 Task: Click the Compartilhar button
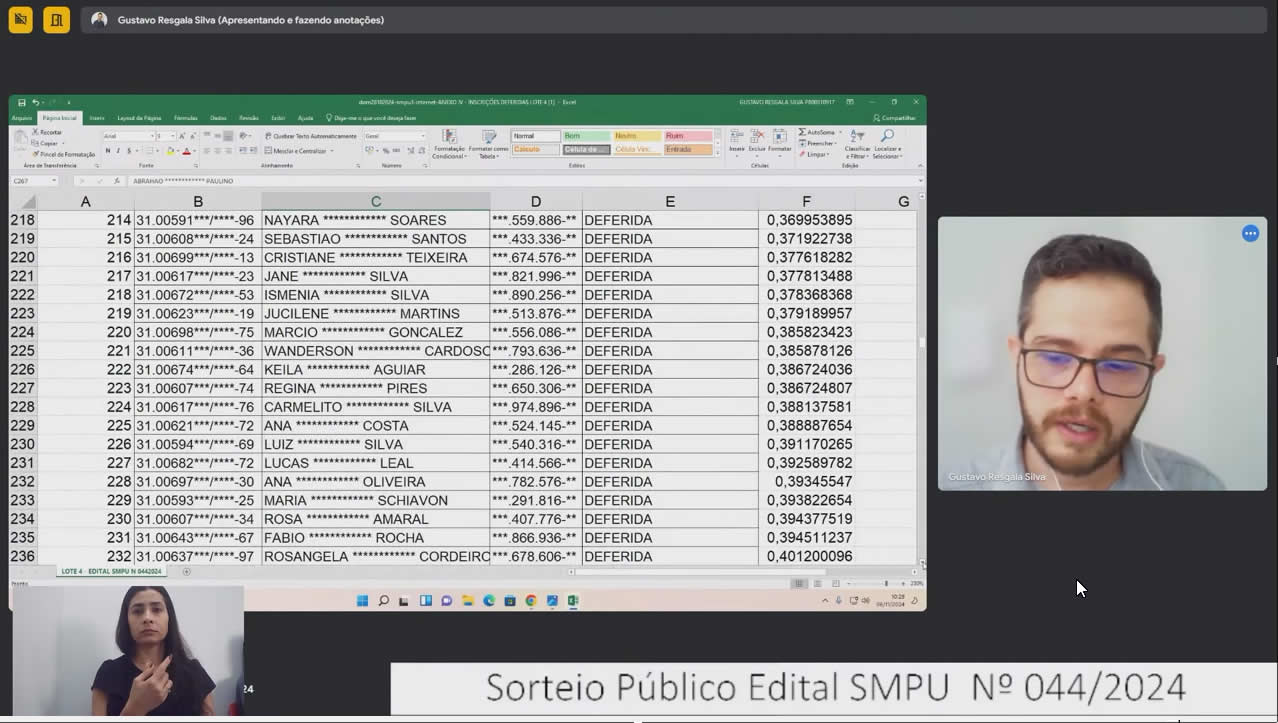[895, 118]
